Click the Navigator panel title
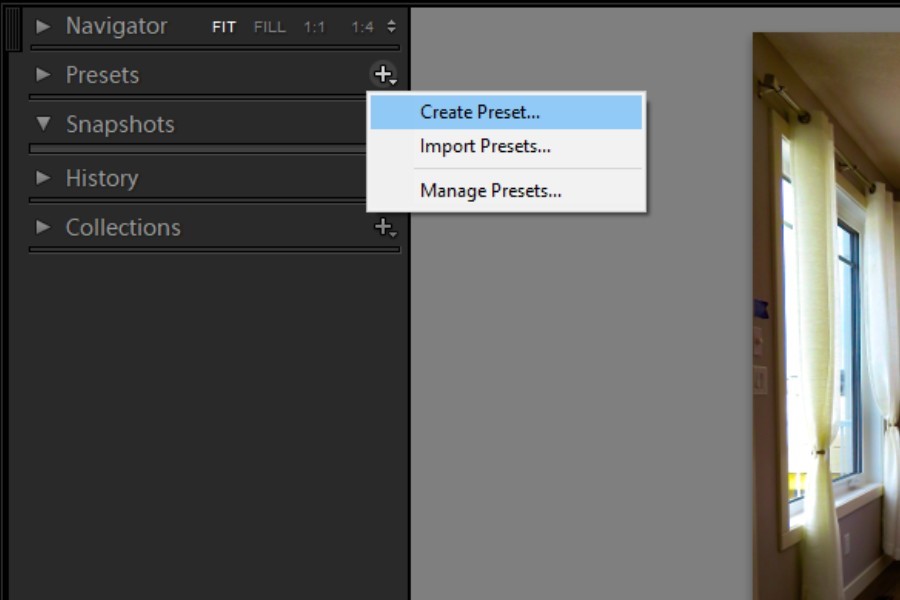Viewport: 900px width, 600px height. coord(116,26)
